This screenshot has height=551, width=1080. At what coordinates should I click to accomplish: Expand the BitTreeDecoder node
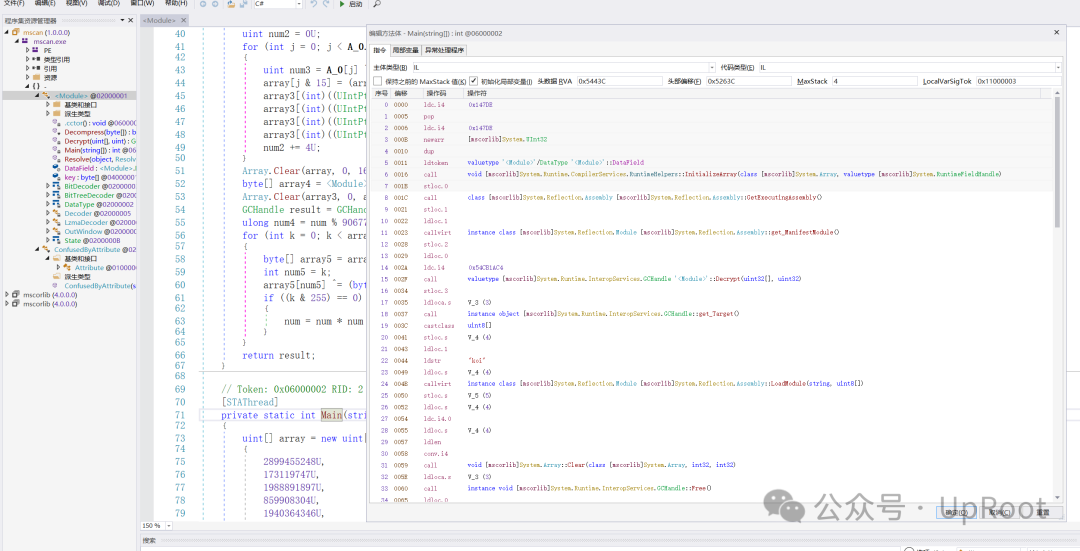pos(48,195)
